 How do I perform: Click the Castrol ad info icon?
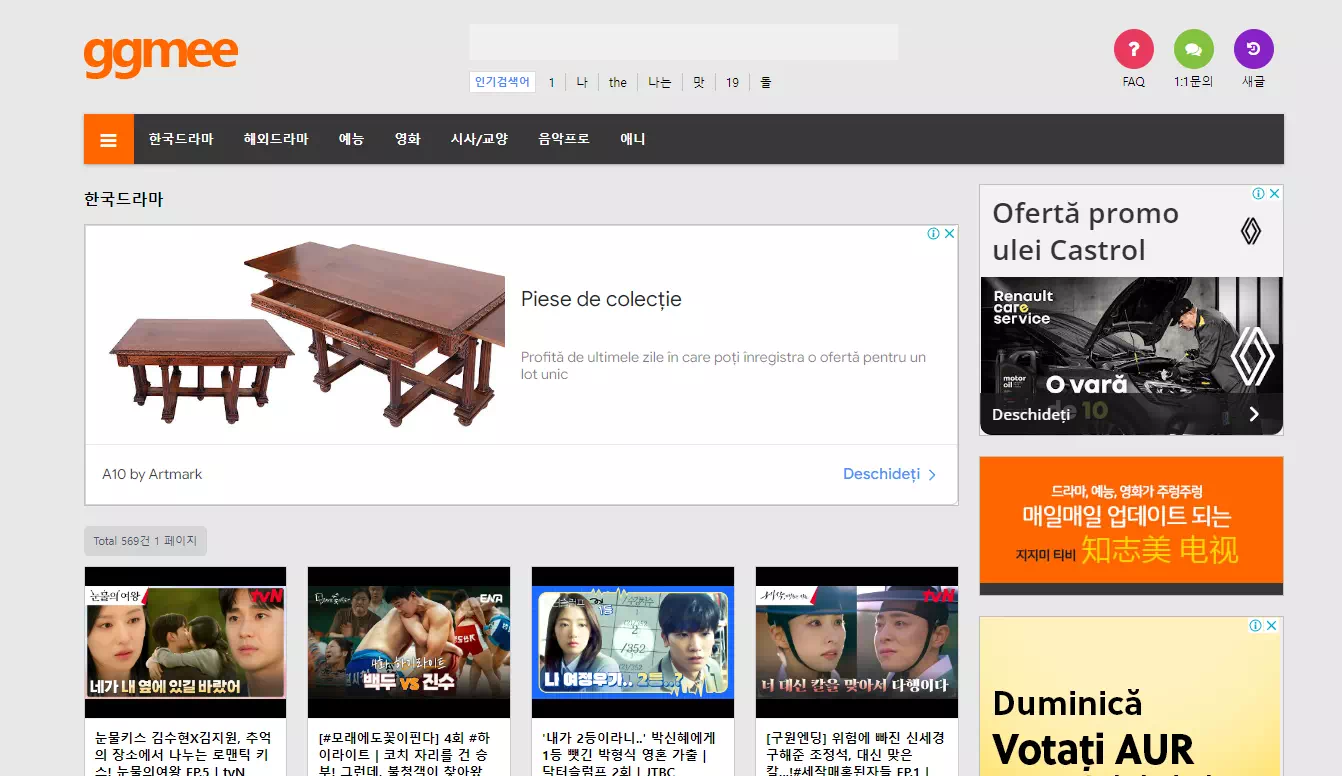(1259, 194)
